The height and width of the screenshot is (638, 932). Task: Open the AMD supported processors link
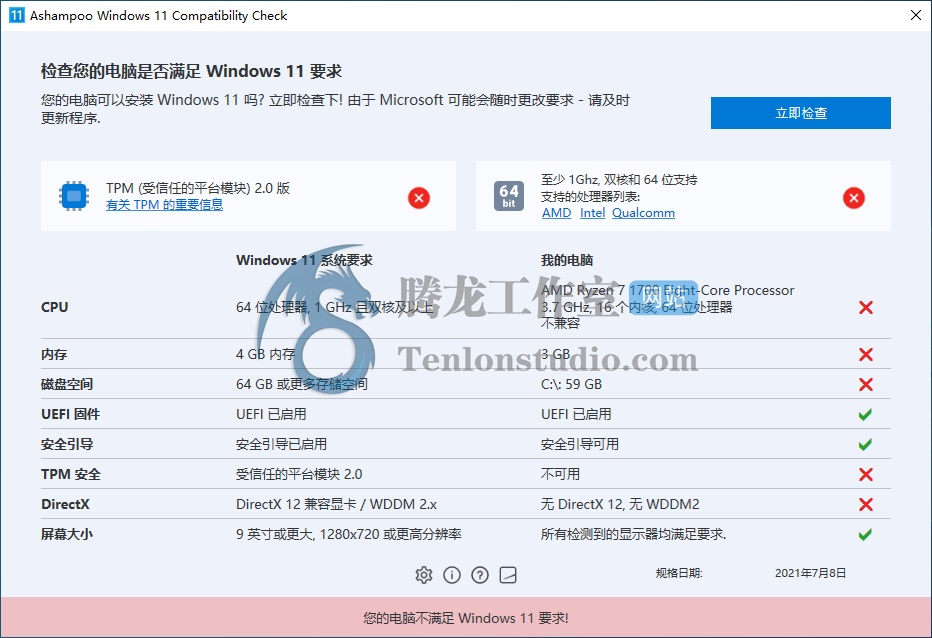[556, 213]
